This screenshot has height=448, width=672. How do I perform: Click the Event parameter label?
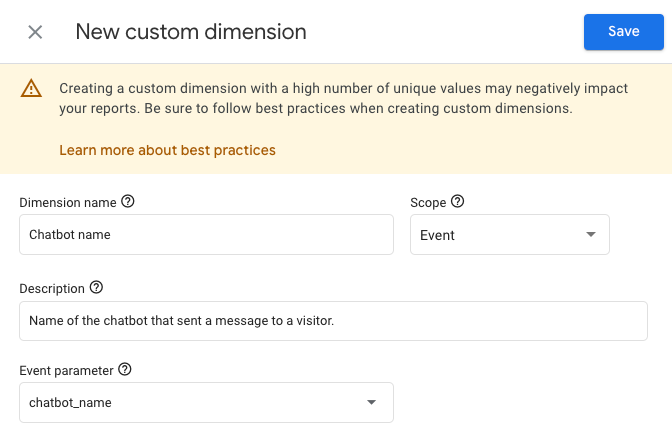(x=66, y=370)
